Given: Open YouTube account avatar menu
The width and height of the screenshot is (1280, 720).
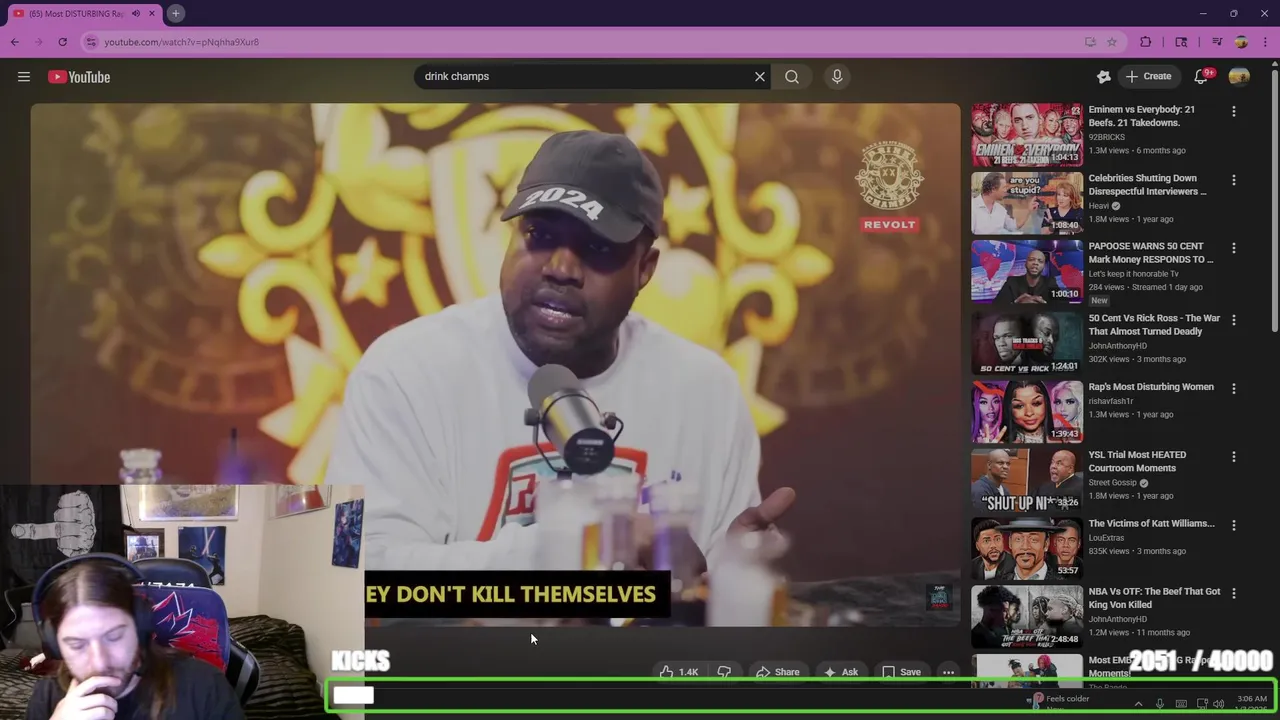Looking at the screenshot, I should (x=1239, y=77).
